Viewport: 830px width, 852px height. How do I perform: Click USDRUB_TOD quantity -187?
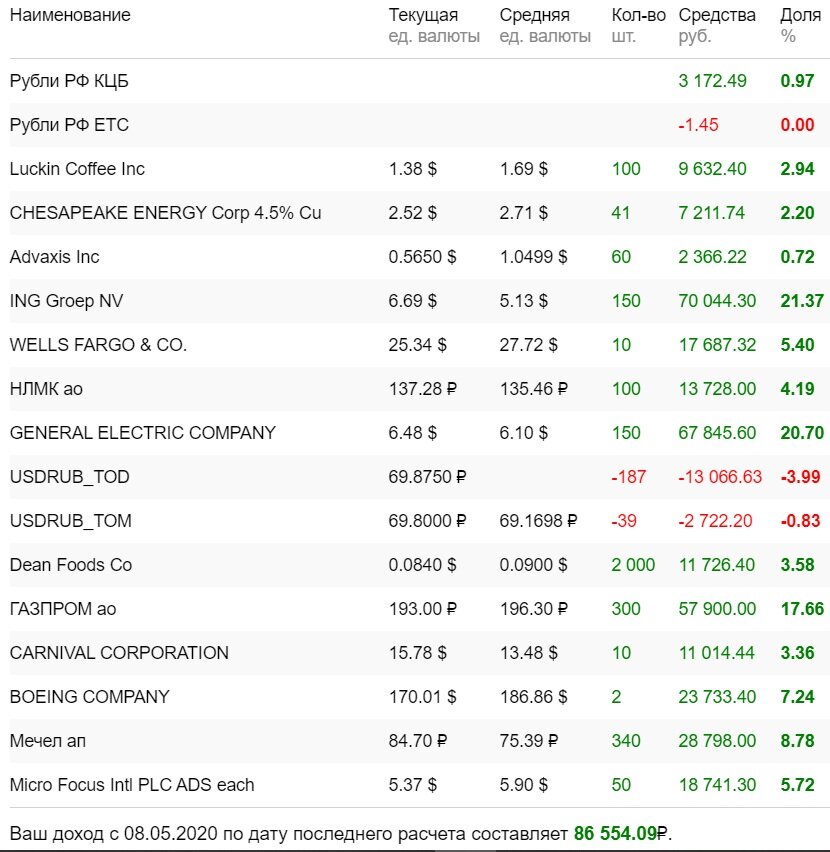[x=628, y=477]
